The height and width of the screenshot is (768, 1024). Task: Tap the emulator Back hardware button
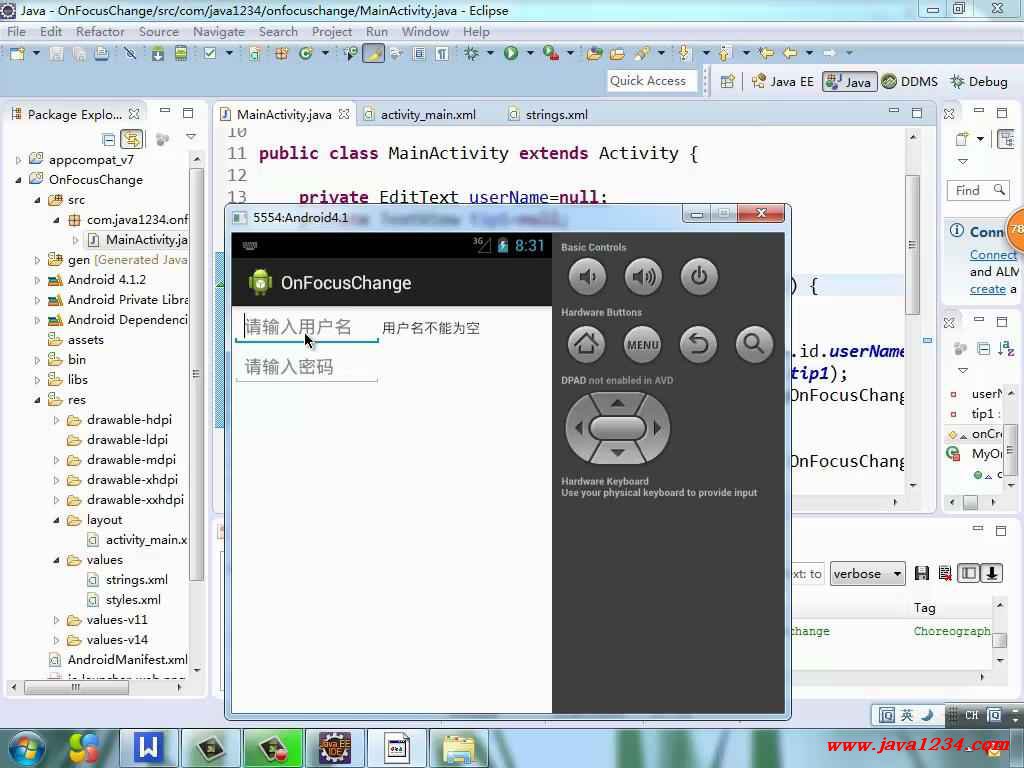click(699, 344)
